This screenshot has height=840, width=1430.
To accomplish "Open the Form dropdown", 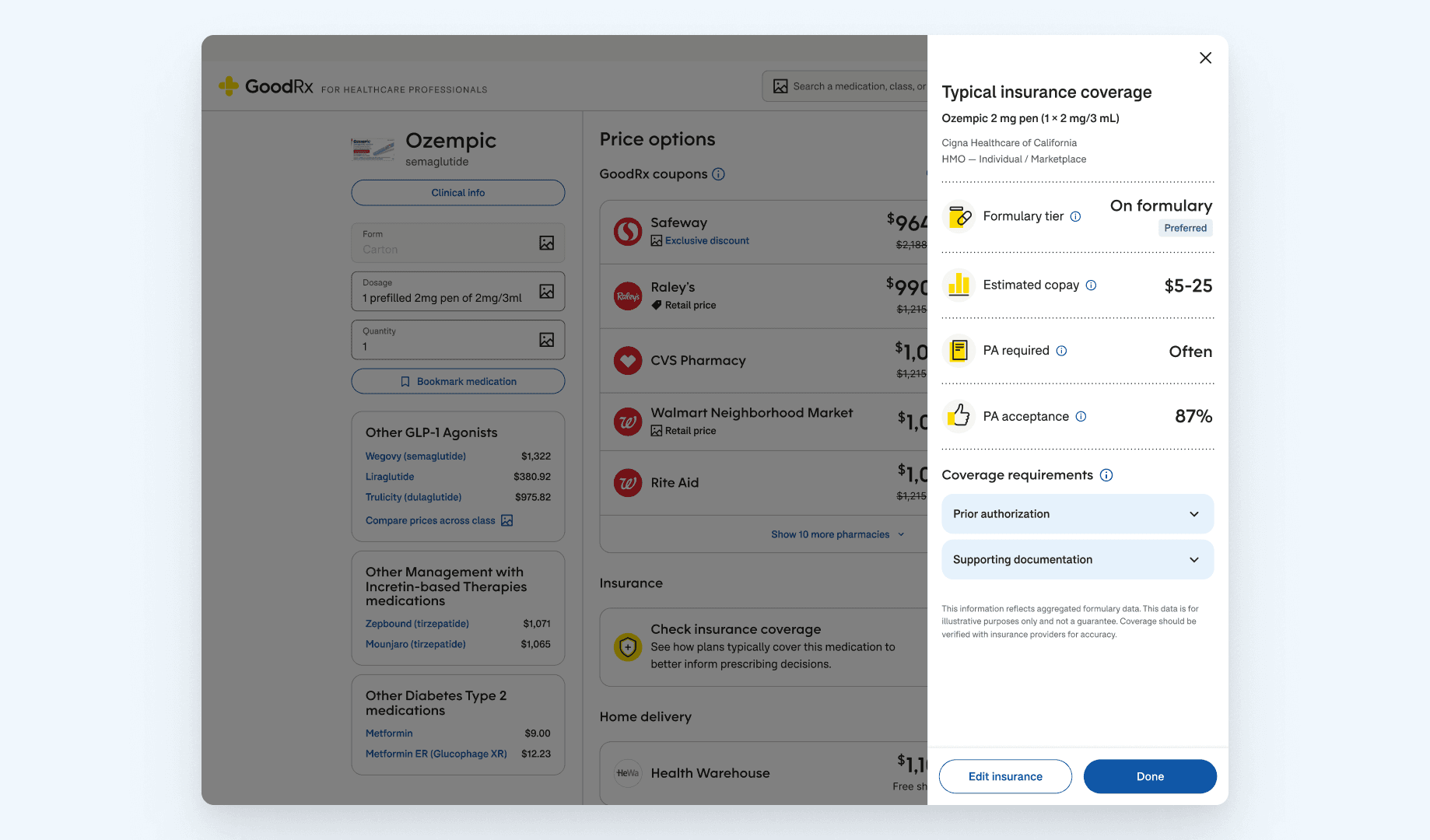I will pos(458,243).
